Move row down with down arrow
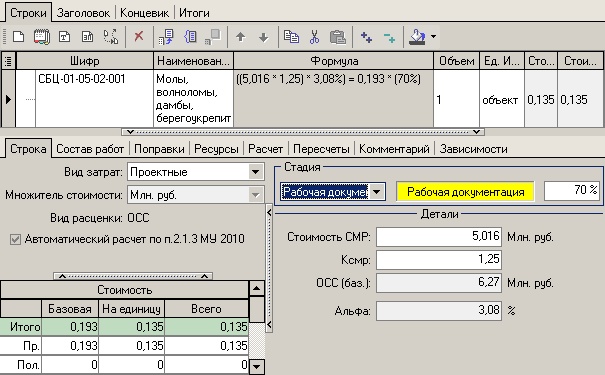 click(264, 37)
